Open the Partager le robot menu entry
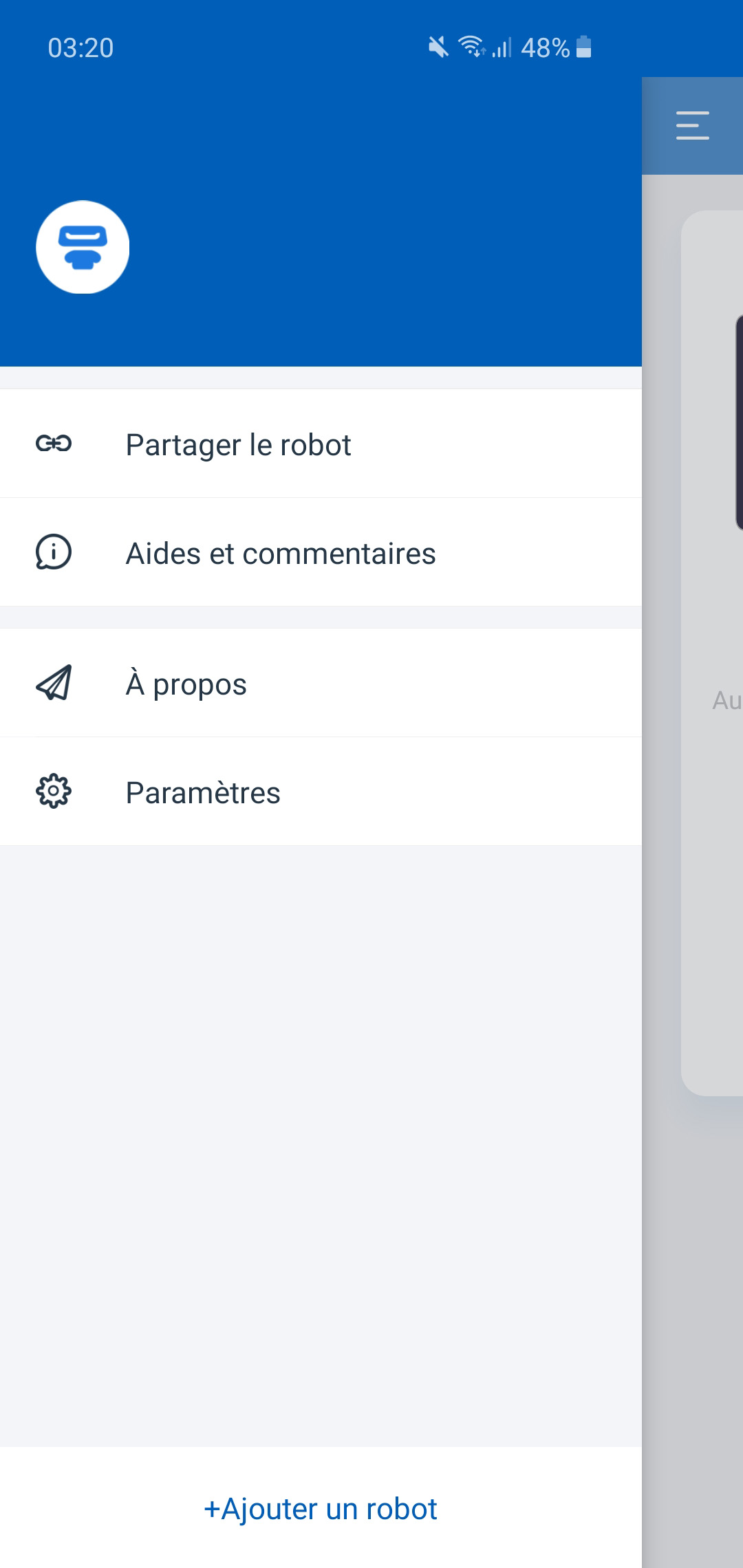Viewport: 743px width, 1568px height. coord(238,445)
